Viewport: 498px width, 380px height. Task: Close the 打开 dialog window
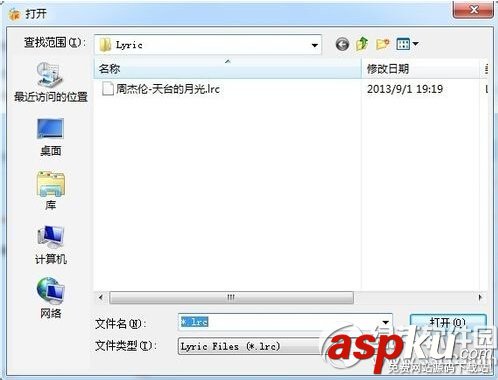[x=473, y=10]
